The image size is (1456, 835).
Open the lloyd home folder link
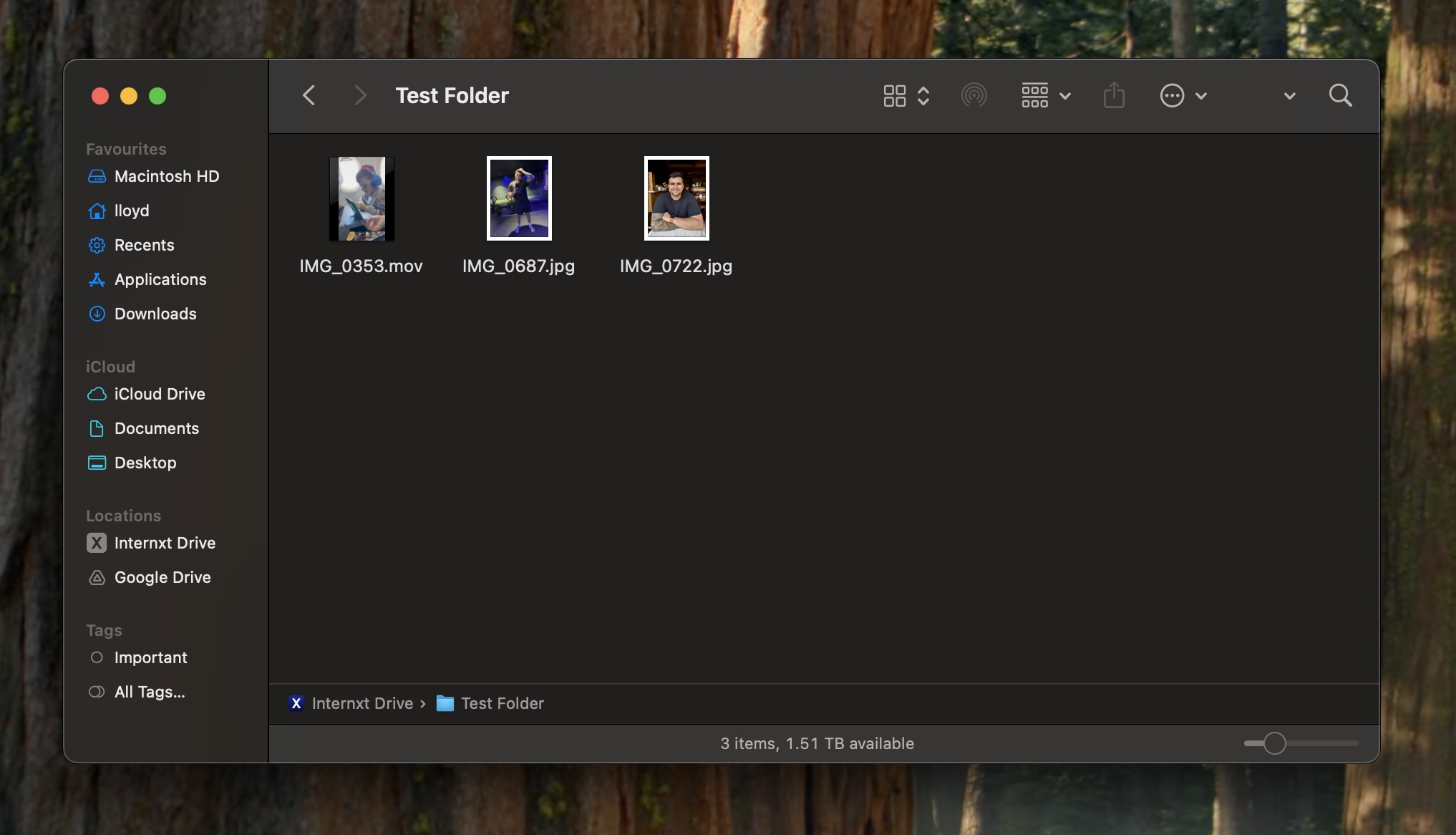(x=132, y=211)
